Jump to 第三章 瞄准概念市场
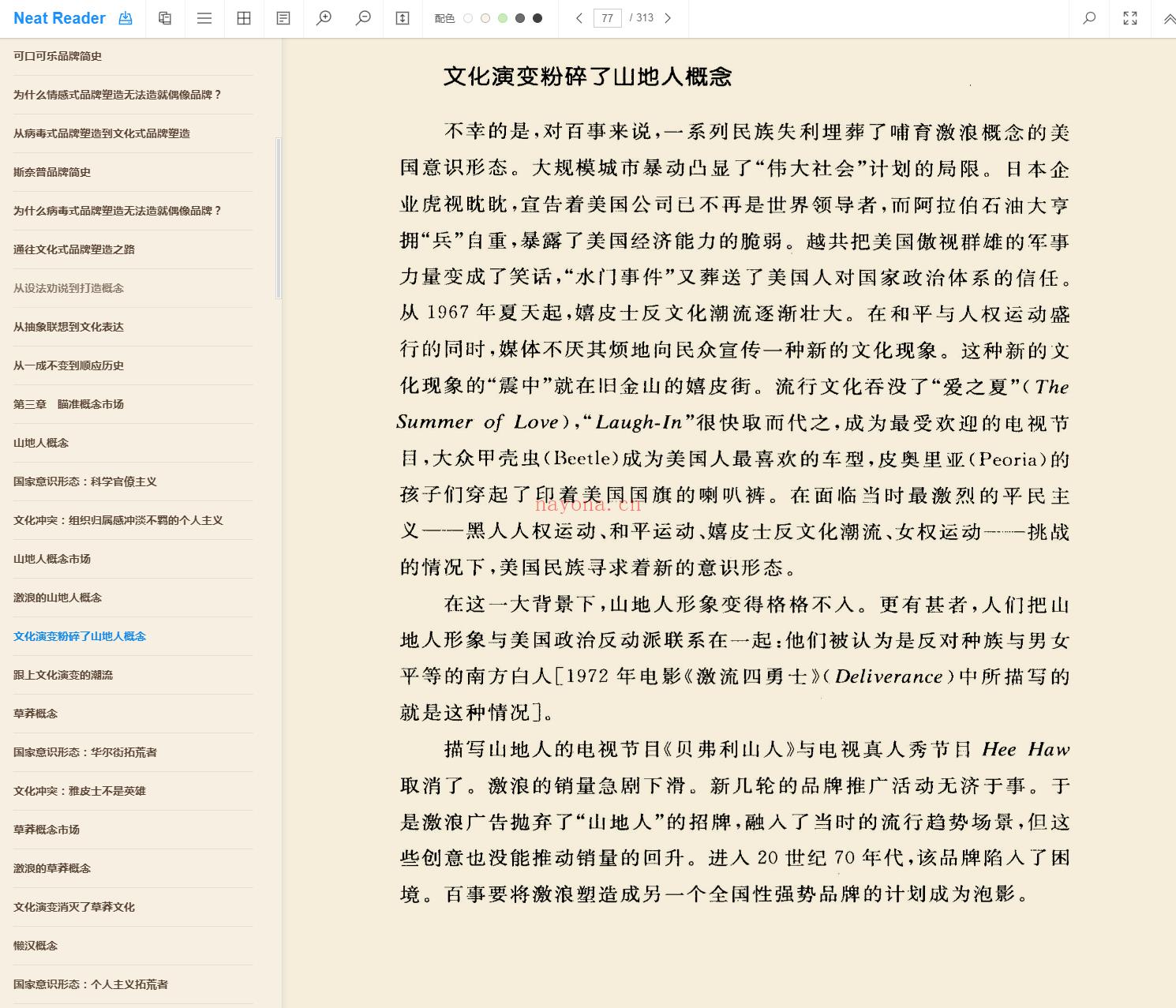The width and height of the screenshot is (1176, 1008). tap(69, 404)
